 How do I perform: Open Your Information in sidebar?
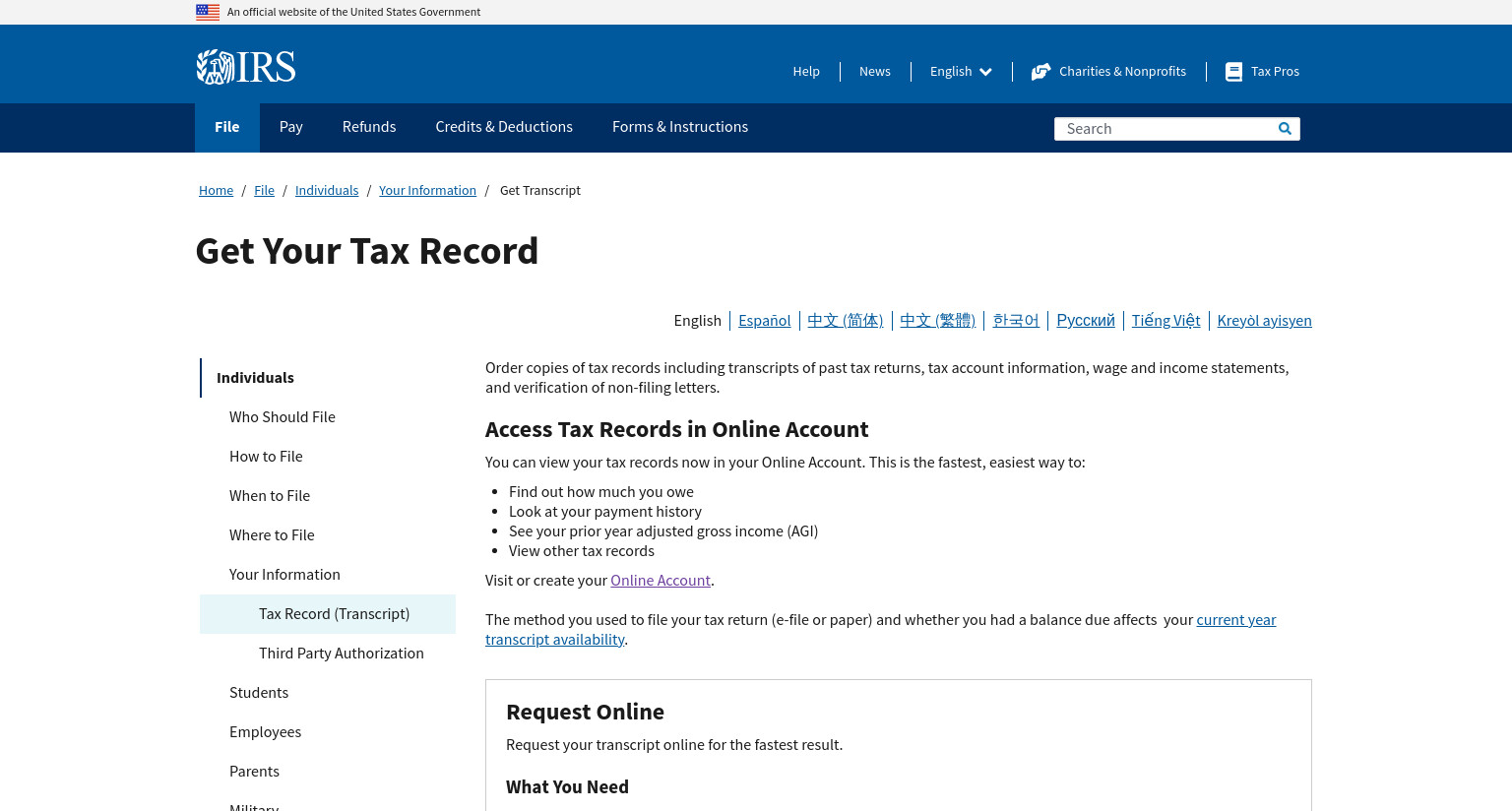click(x=284, y=575)
